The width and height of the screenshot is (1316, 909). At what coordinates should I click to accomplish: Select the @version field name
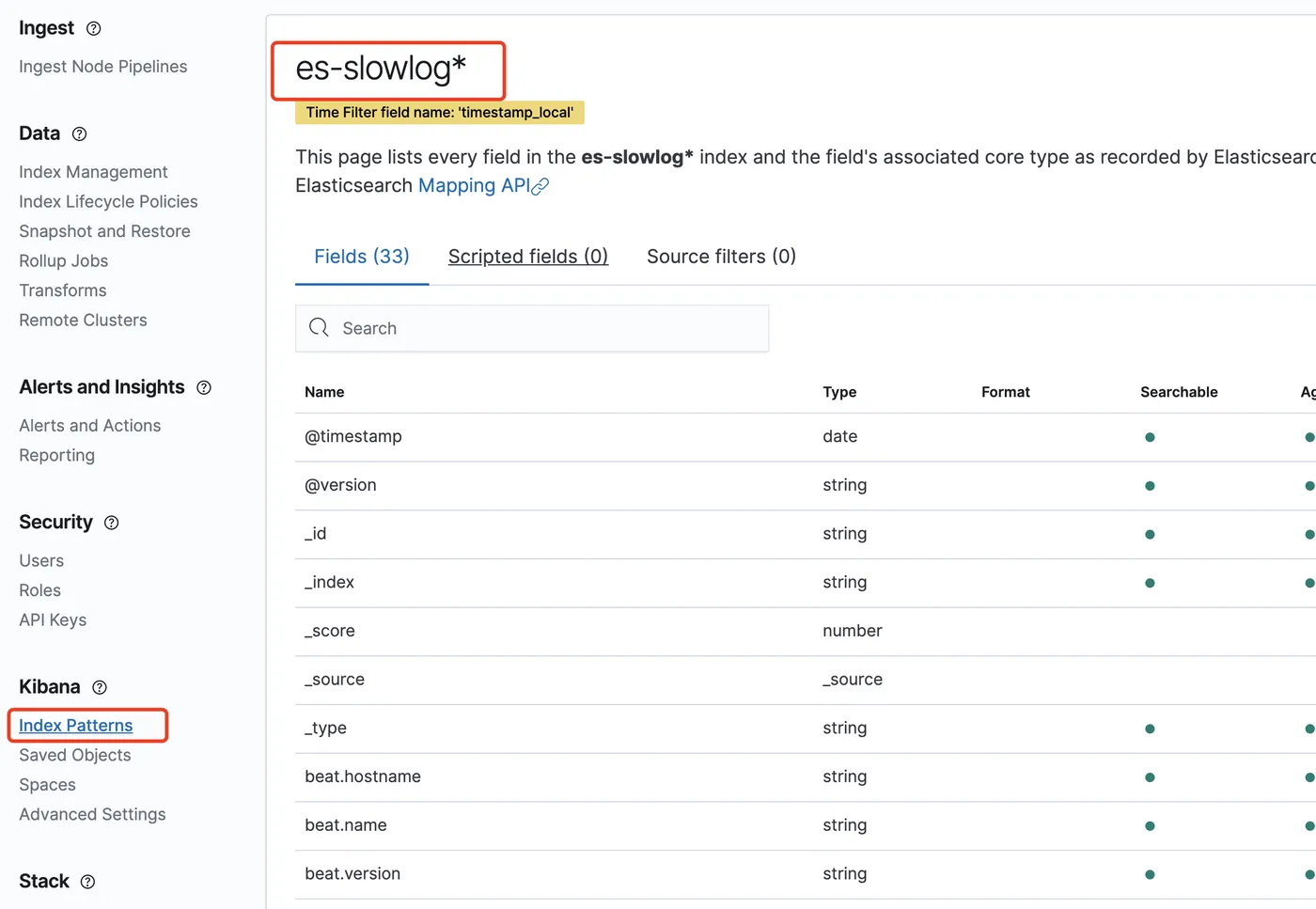(x=340, y=485)
